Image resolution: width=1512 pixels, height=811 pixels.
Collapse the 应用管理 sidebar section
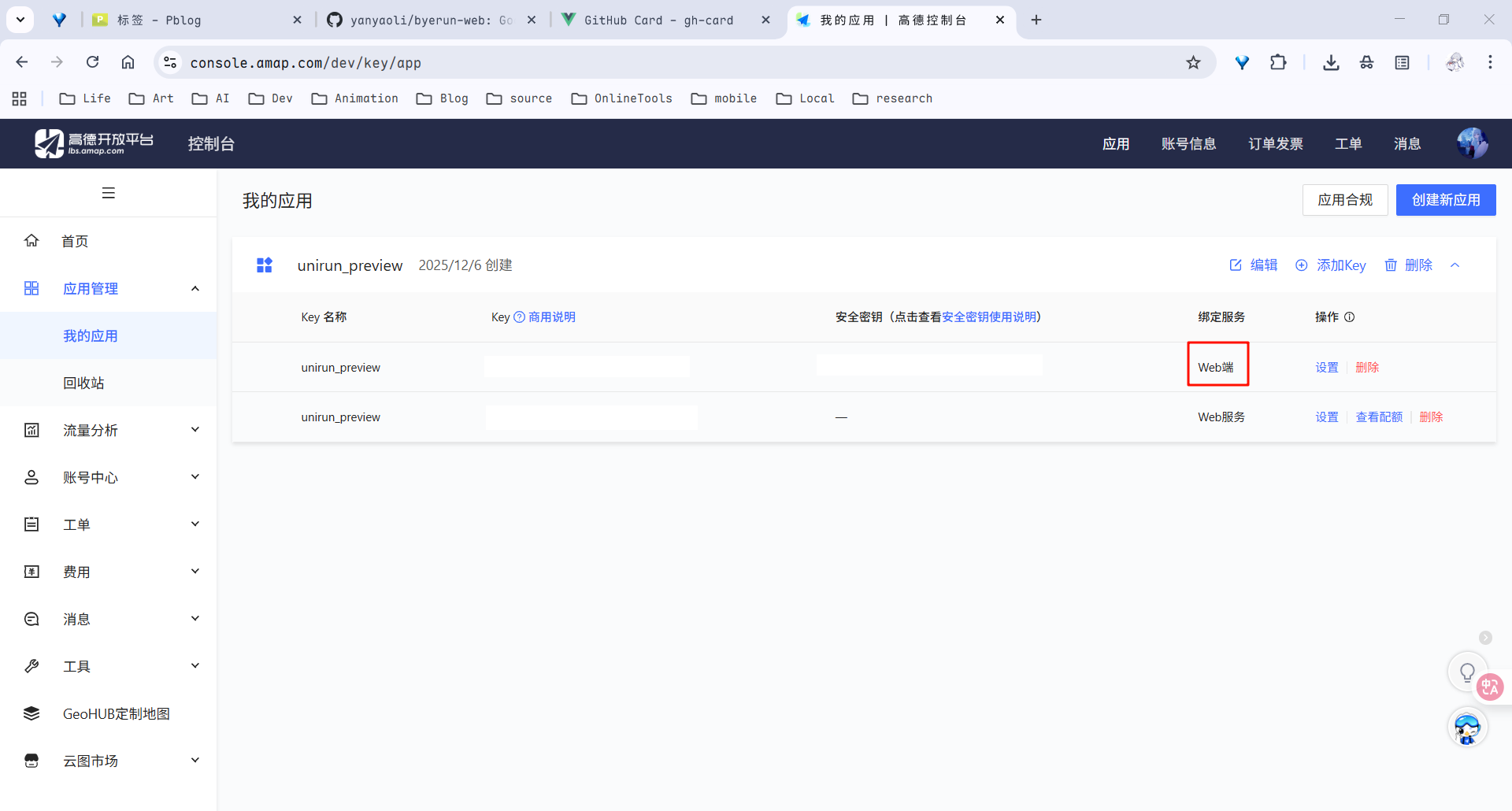click(195, 289)
